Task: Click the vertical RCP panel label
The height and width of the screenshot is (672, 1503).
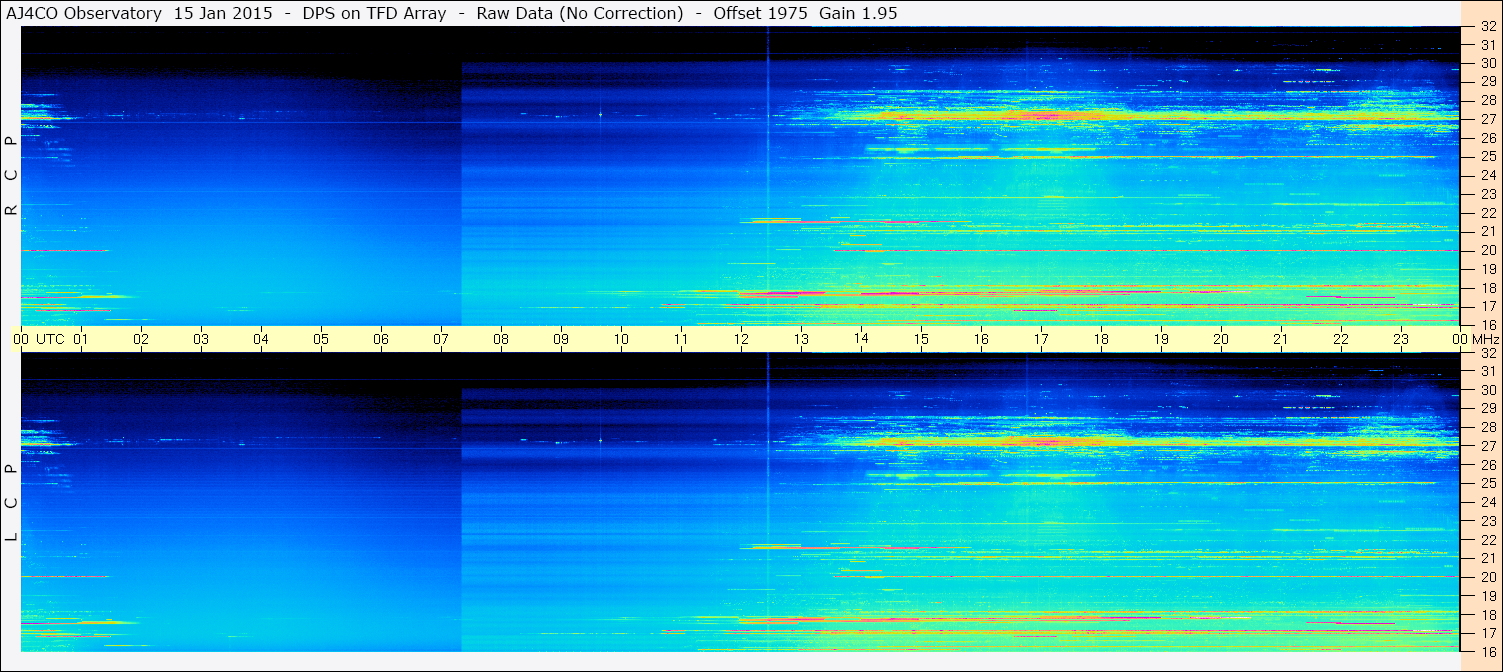Action: coord(11,176)
